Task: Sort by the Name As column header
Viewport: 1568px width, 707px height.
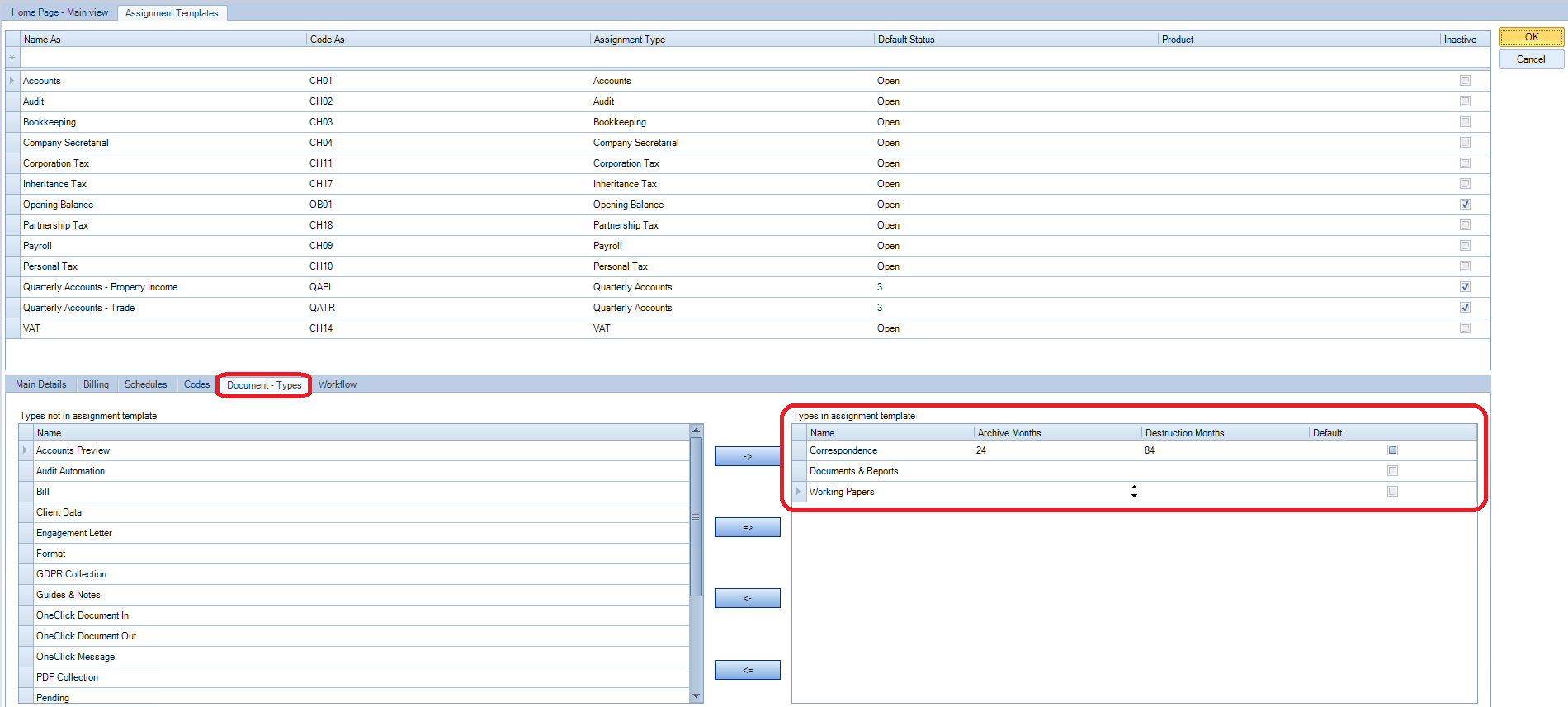Action: (x=163, y=40)
